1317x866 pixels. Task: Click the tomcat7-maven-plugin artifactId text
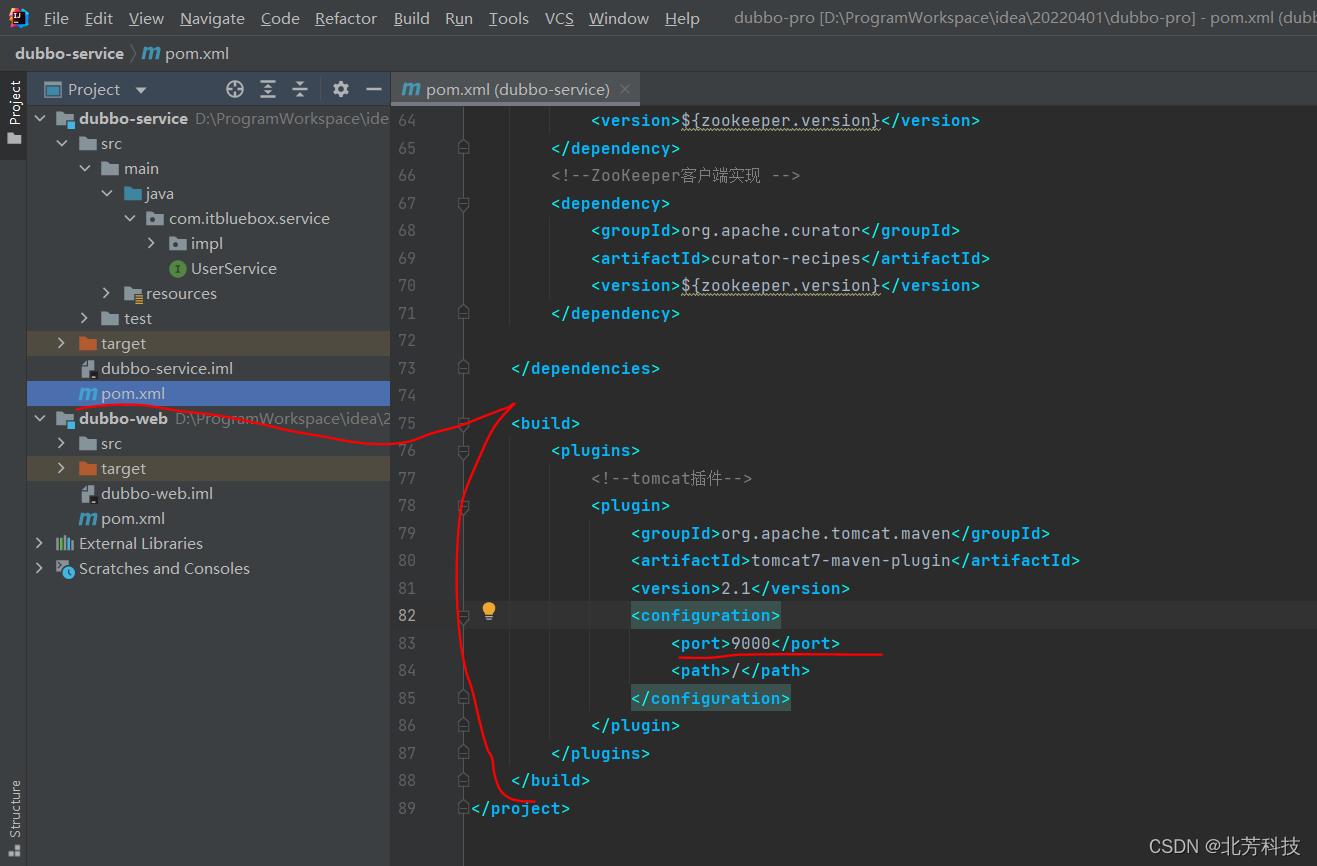tap(851, 561)
